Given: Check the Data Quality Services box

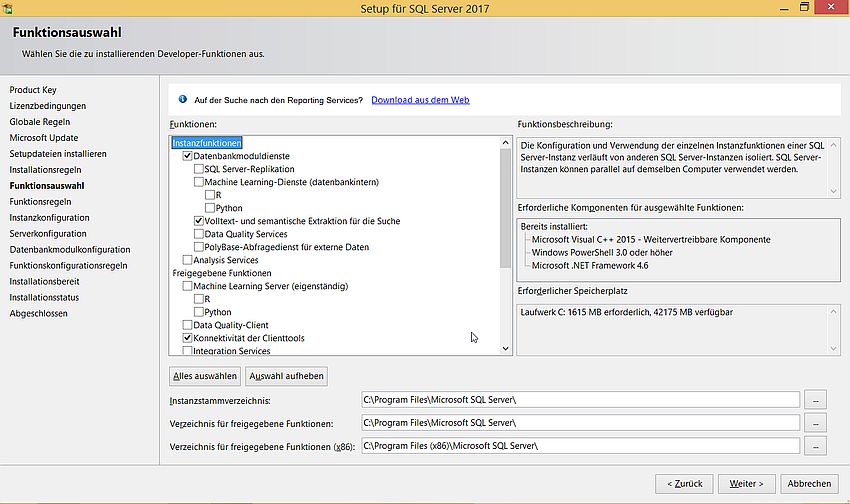Looking at the screenshot, I should click(x=198, y=234).
